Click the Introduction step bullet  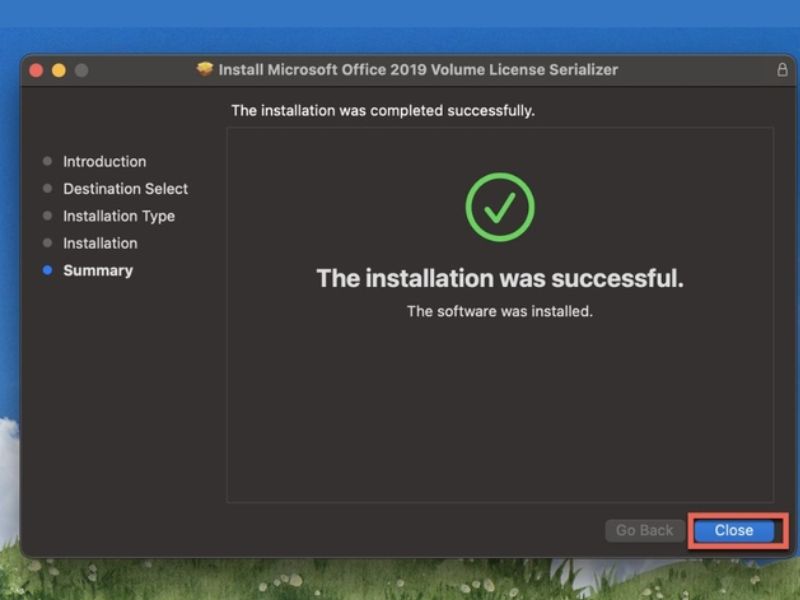pos(47,161)
